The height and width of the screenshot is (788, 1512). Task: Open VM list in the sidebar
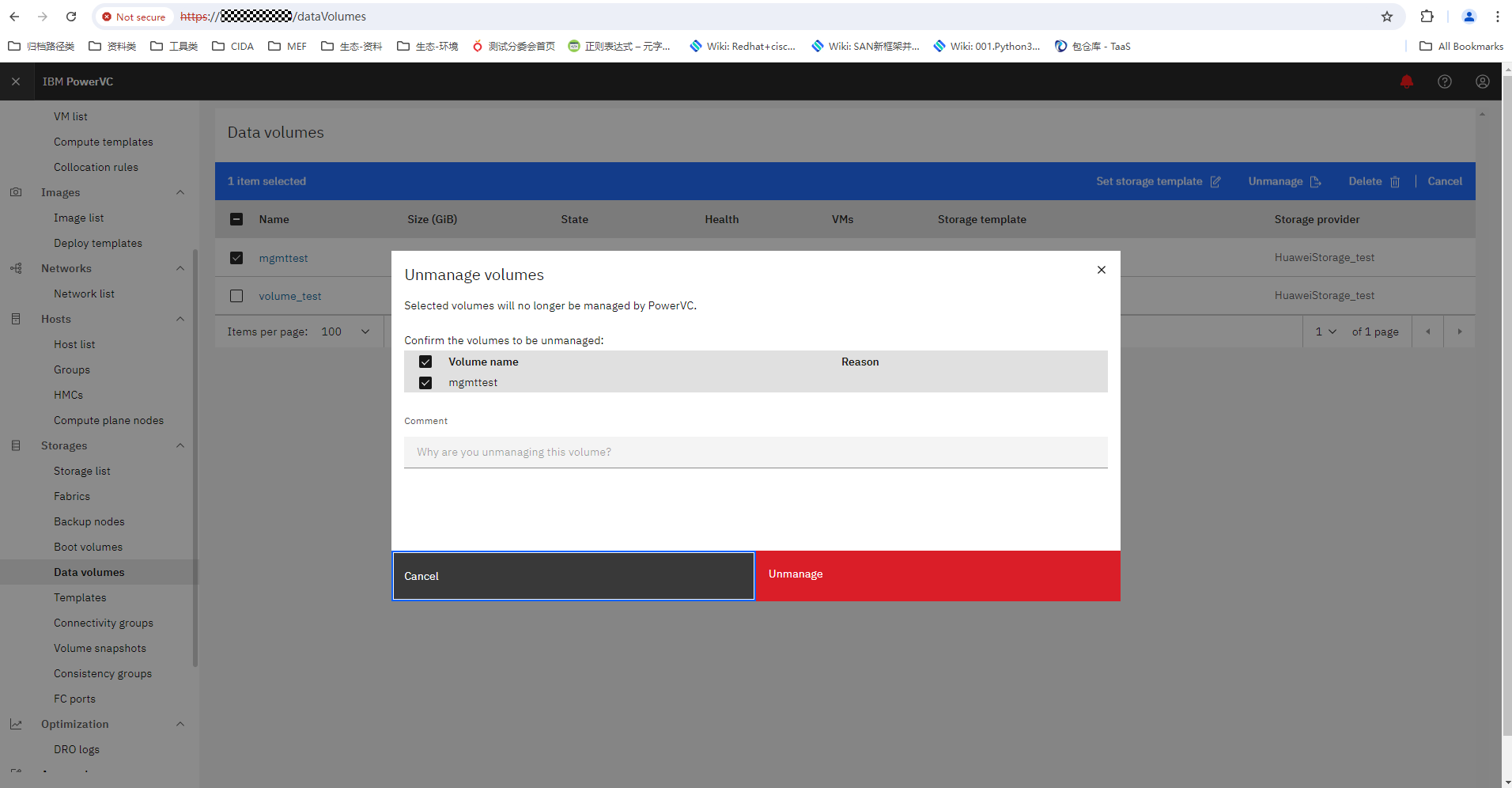[70, 116]
